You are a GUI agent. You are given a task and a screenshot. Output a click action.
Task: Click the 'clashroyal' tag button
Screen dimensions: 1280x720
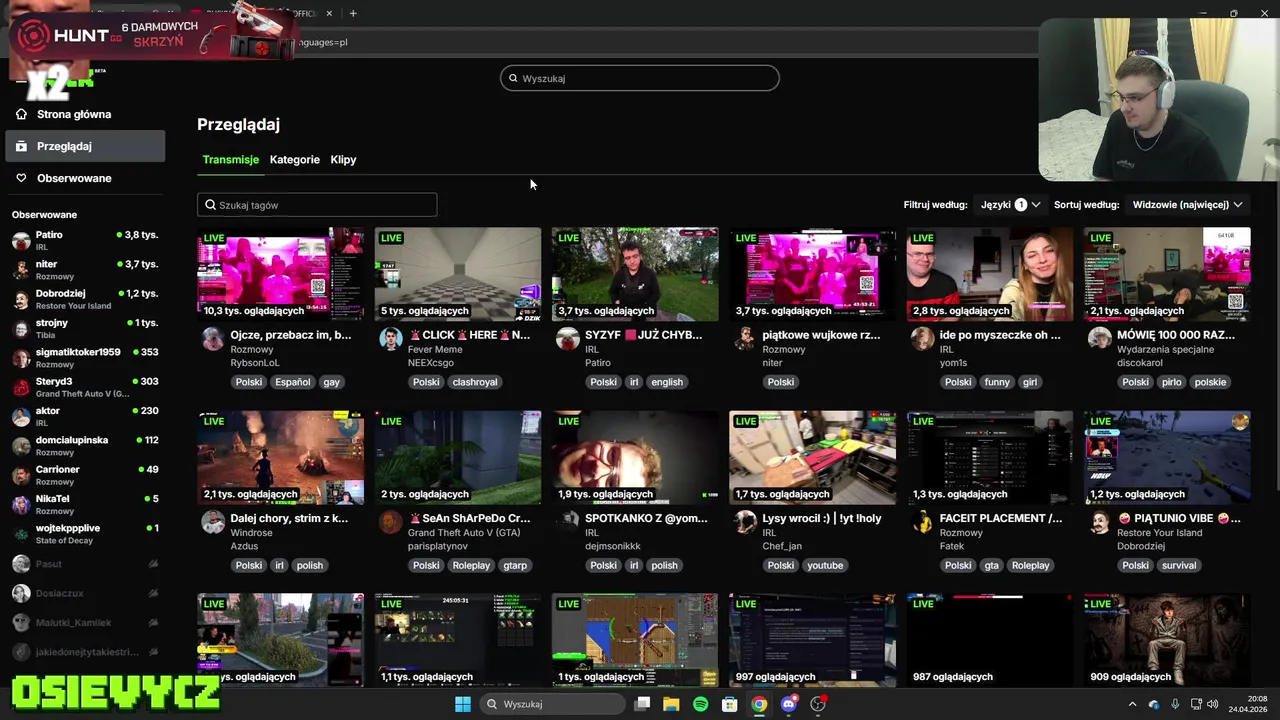pyautogui.click(x=475, y=382)
